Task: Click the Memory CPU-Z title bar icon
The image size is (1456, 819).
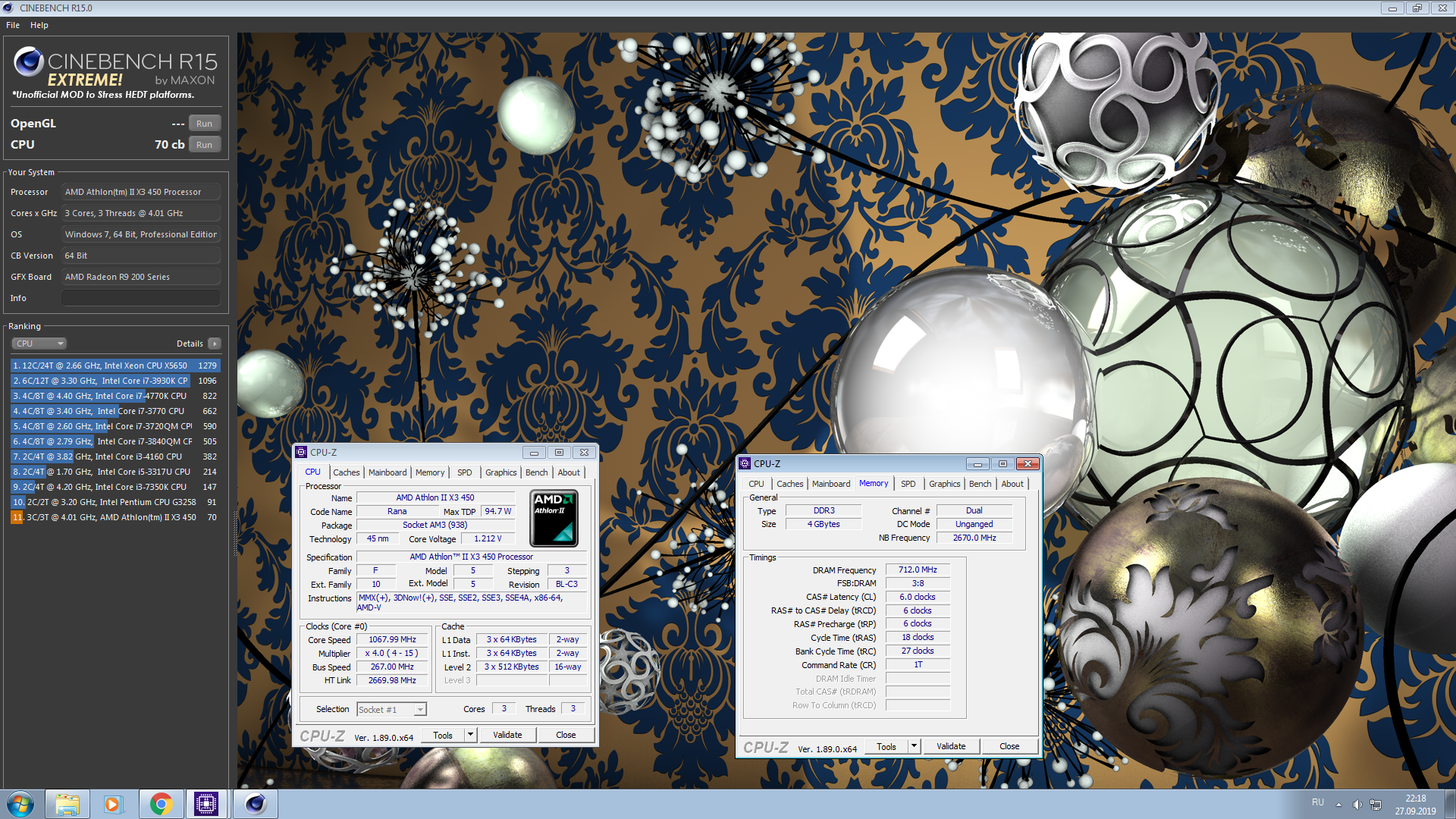Action: pos(745,463)
